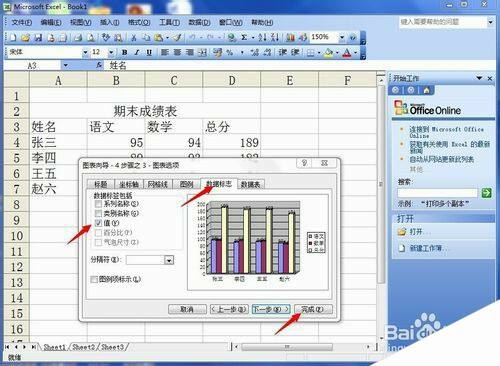The image size is (500, 366).
Task: Click the Fill Color paint bucket swatch
Action: click(329, 52)
